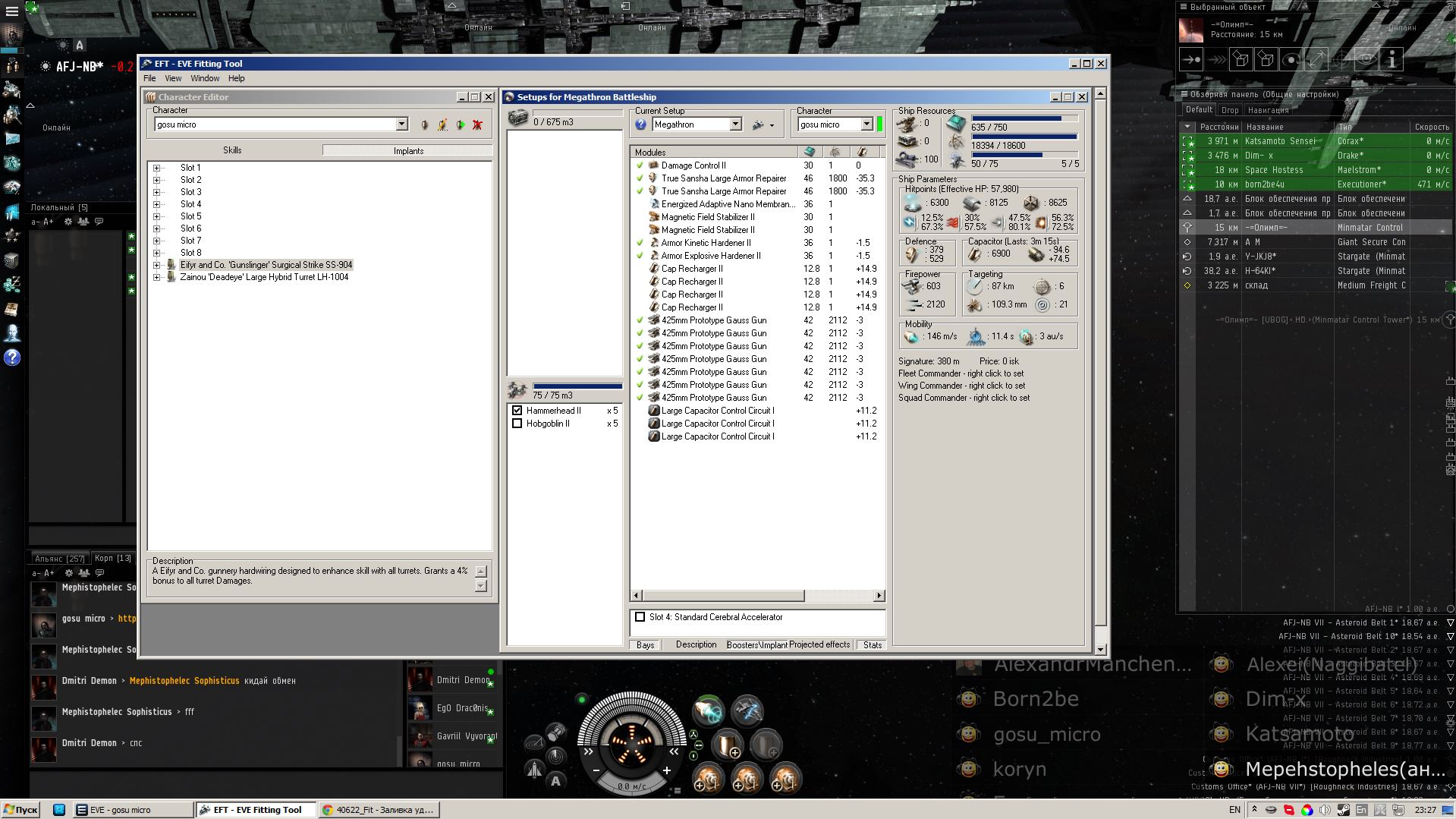Screen dimensions: 1456x819
Task: Click the HUD cargo hold icon
Action: (x=556, y=732)
